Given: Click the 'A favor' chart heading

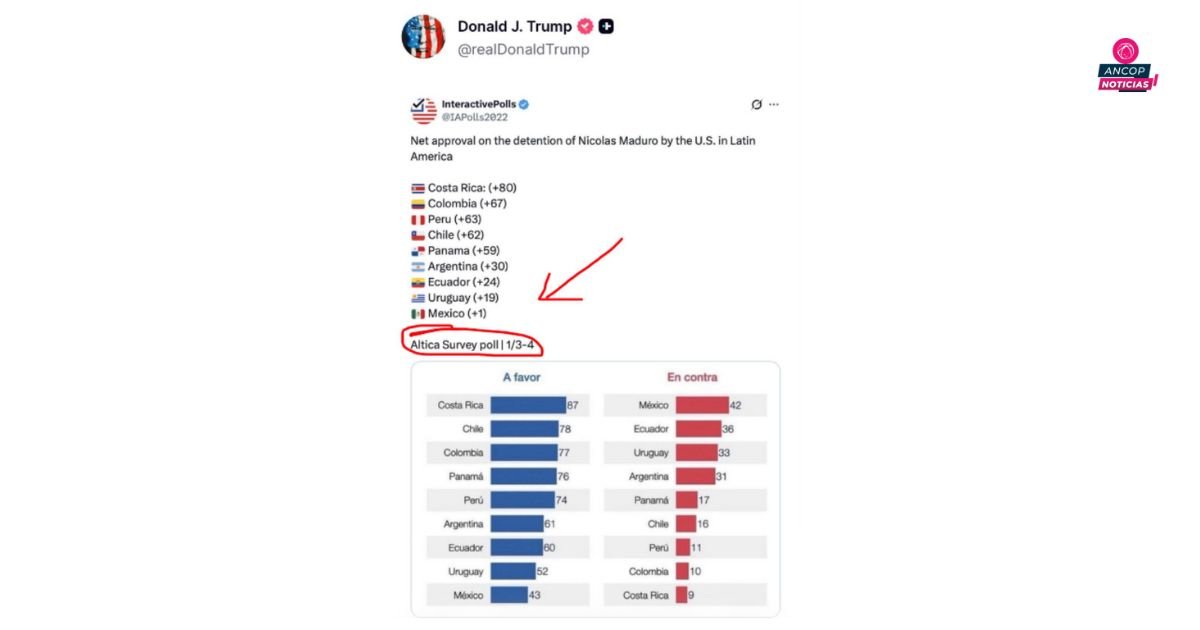Looking at the screenshot, I should [x=521, y=377].
